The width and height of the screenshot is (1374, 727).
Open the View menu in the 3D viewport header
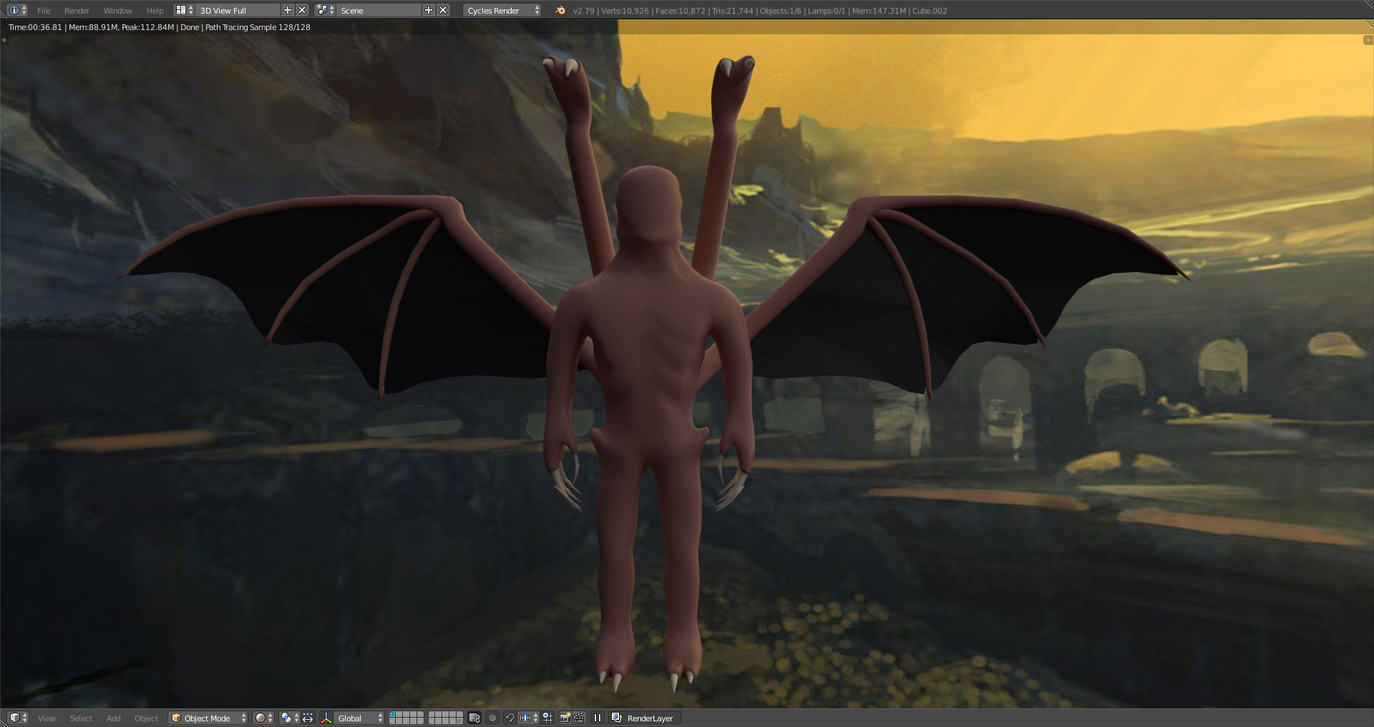[47, 718]
